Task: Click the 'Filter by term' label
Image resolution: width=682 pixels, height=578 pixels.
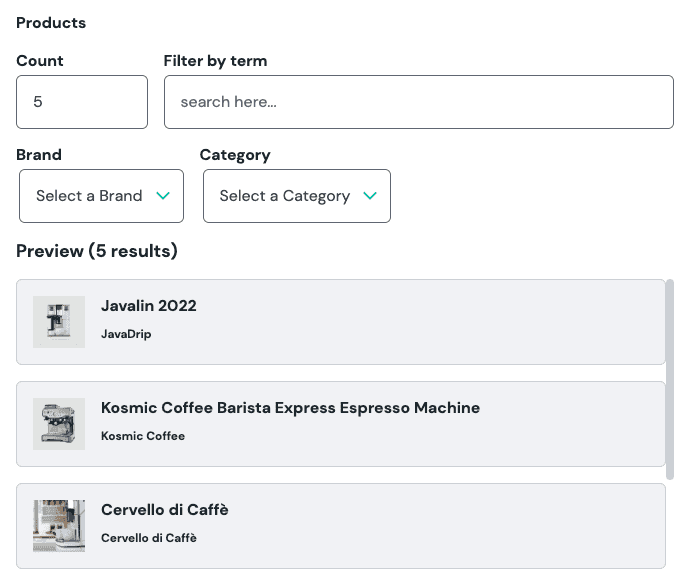Action: coord(215,61)
